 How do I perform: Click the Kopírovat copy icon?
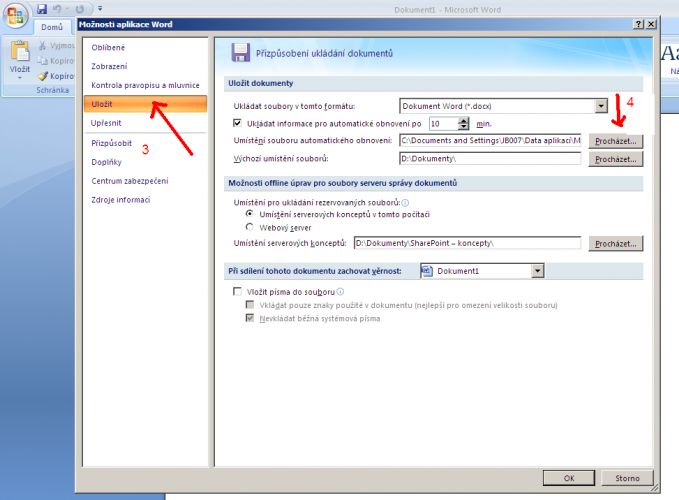click(x=42, y=61)
